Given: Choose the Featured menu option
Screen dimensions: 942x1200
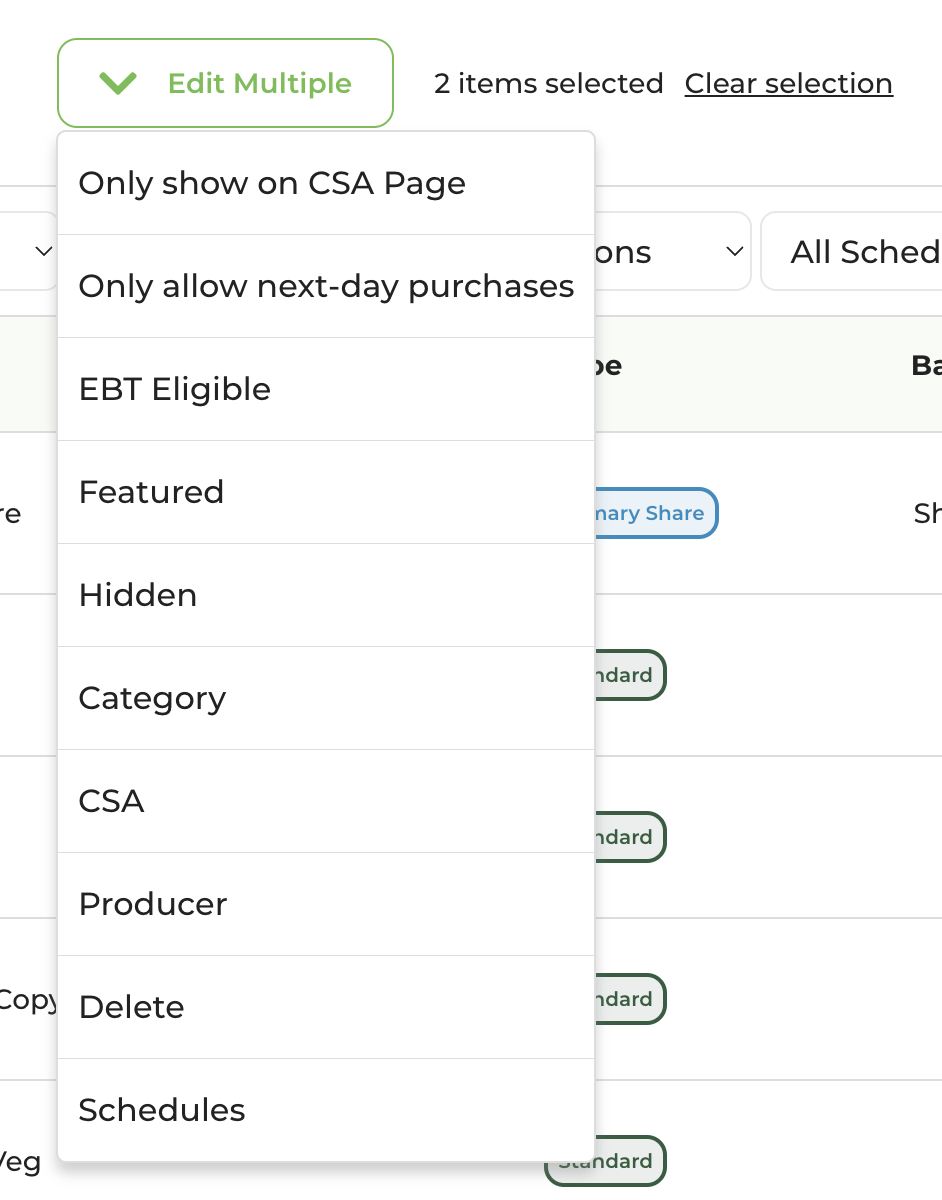Looking at the screenshot, I should pyautogui.click(x=326, y=492).
